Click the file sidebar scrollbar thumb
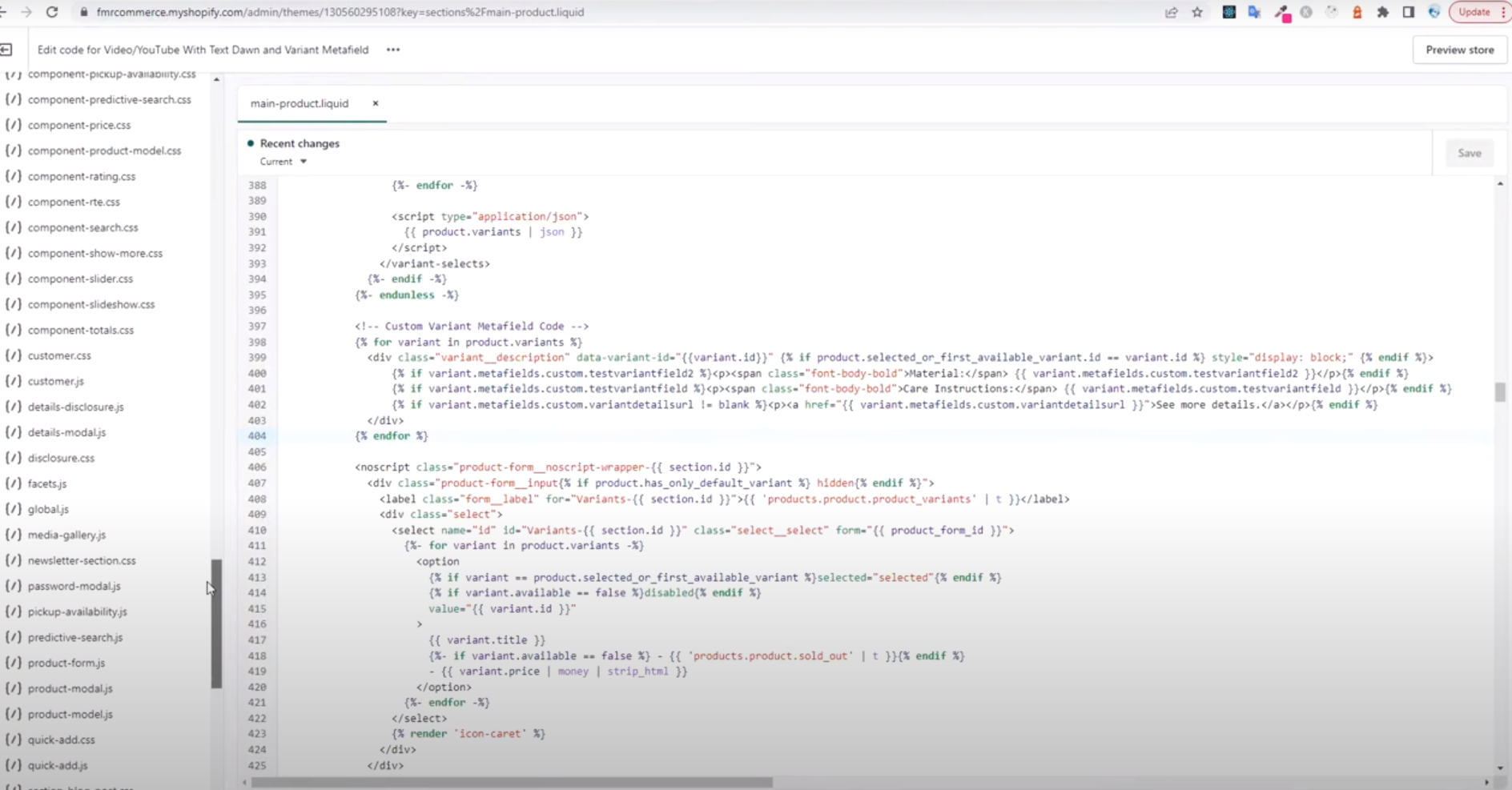Screen dimensions: 1512x790 [x=216, y=624]
